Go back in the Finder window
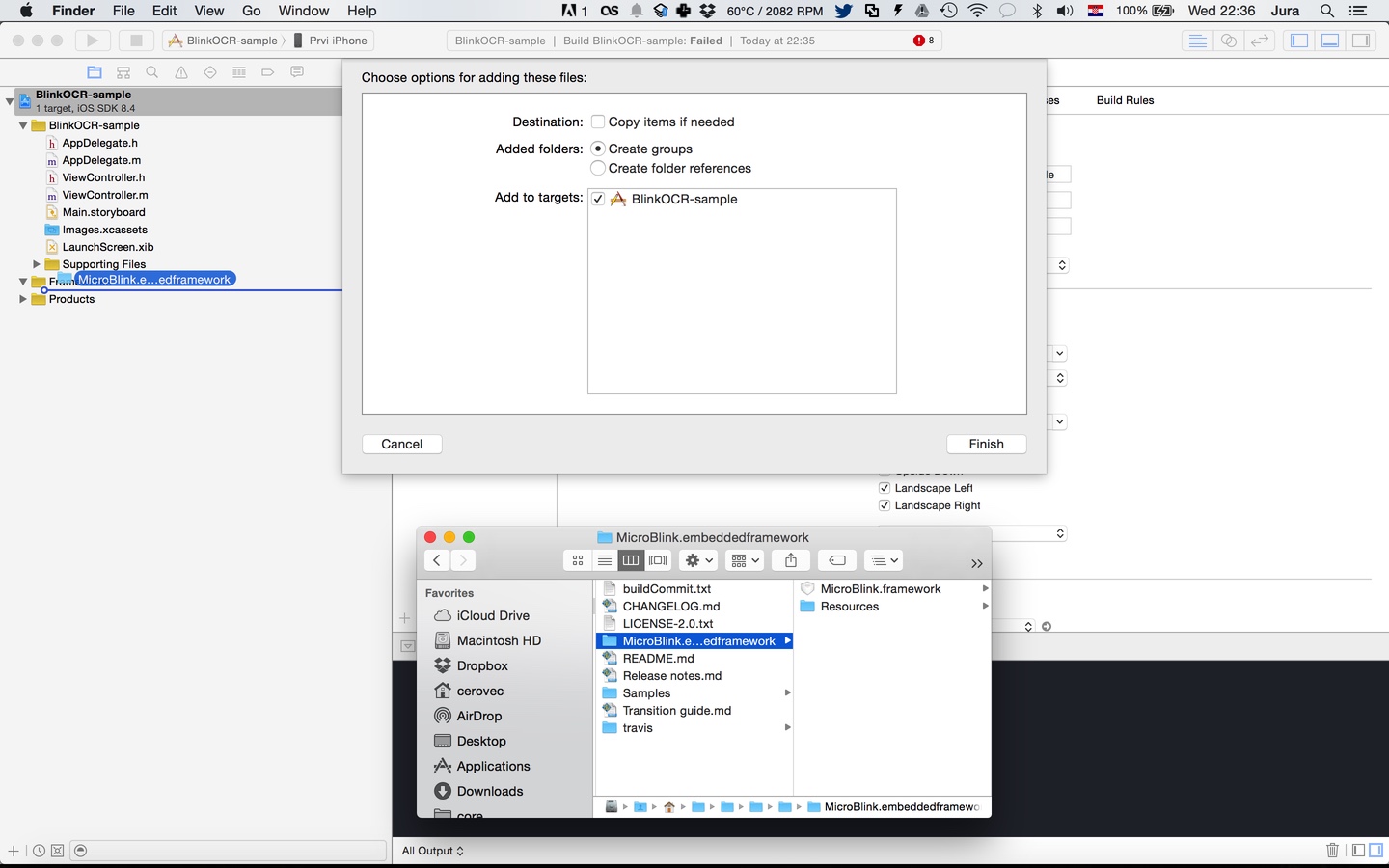The image size is (1389, 868). pos(437,560)
